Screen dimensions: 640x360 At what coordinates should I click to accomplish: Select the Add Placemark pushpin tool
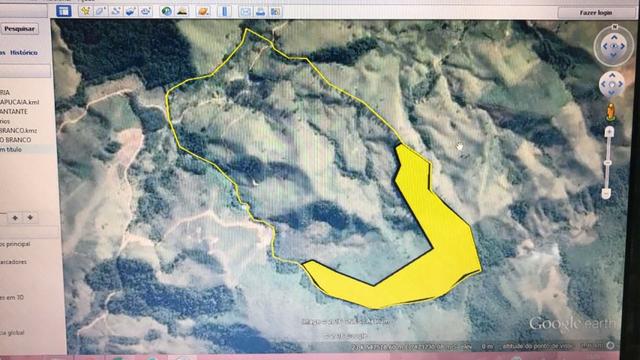pyautogui.click(x=85, y=11)
